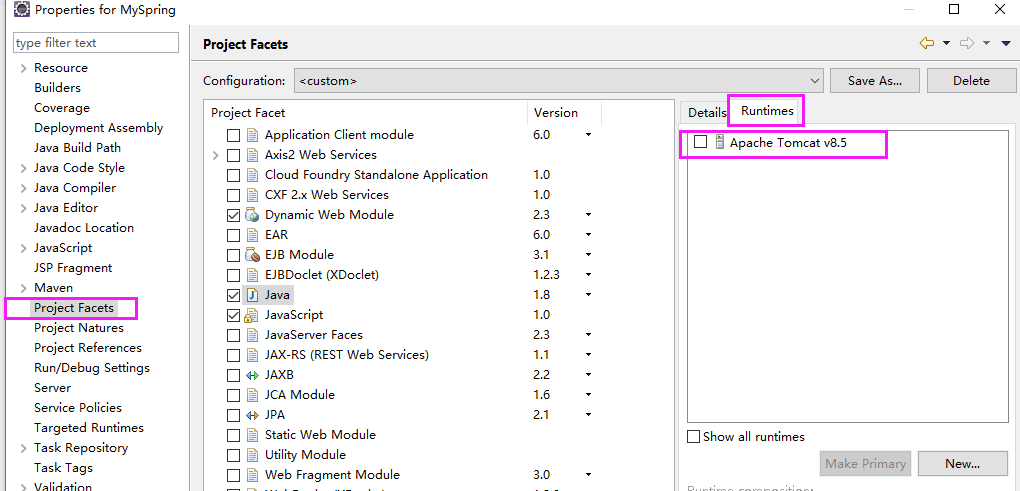This screenshot has height=491, width=1020.
Task: Click the CXF 2.x Web Services icon
Action: pyautogui.click(x=252, y=195)
